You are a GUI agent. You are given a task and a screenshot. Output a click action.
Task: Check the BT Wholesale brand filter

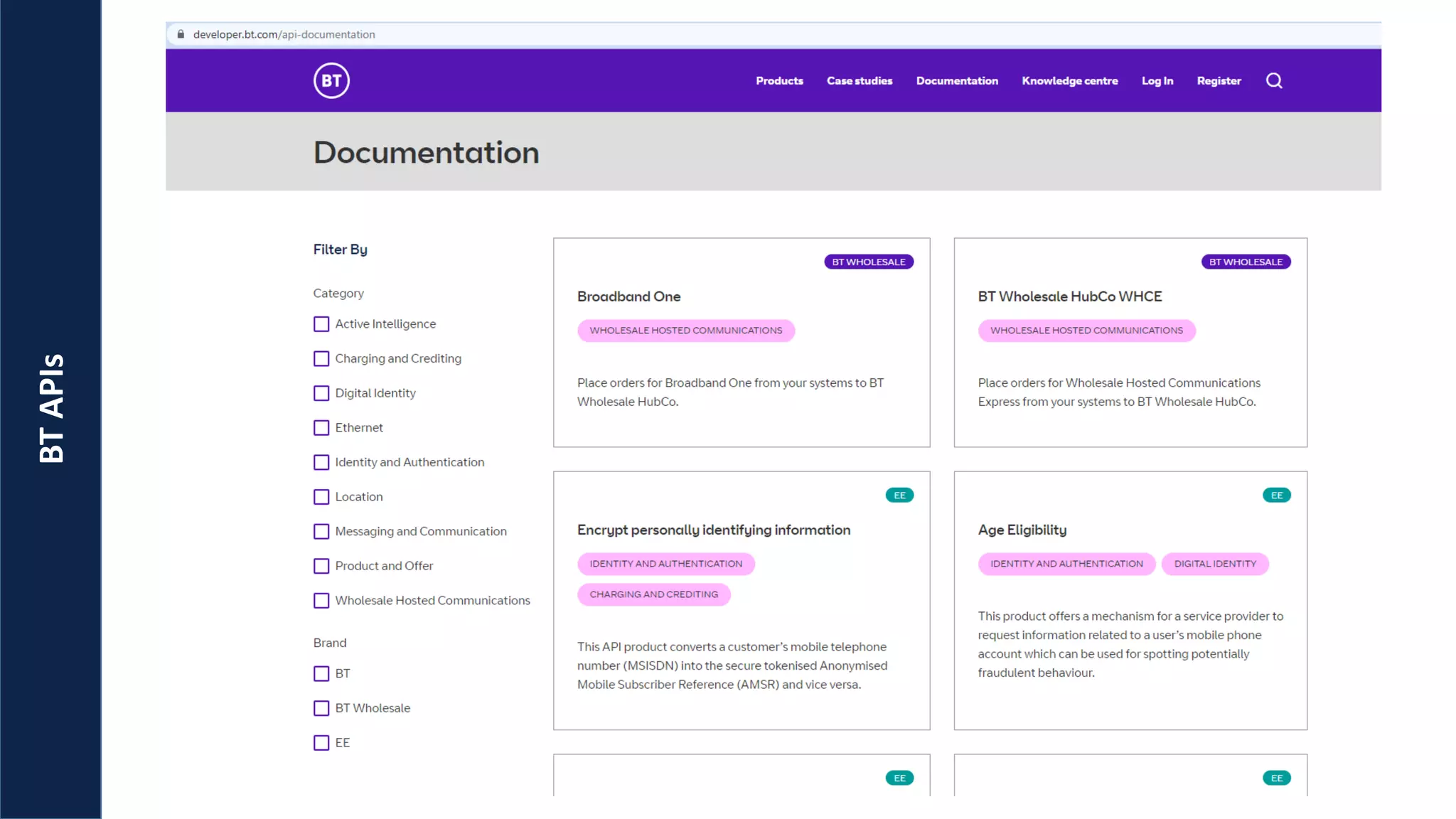pyautogui.click(x=321, y=708)
